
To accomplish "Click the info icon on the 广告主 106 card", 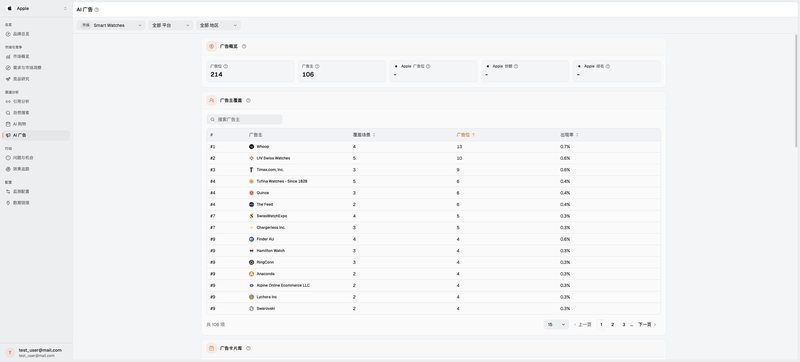I will [x=317, y=66].
